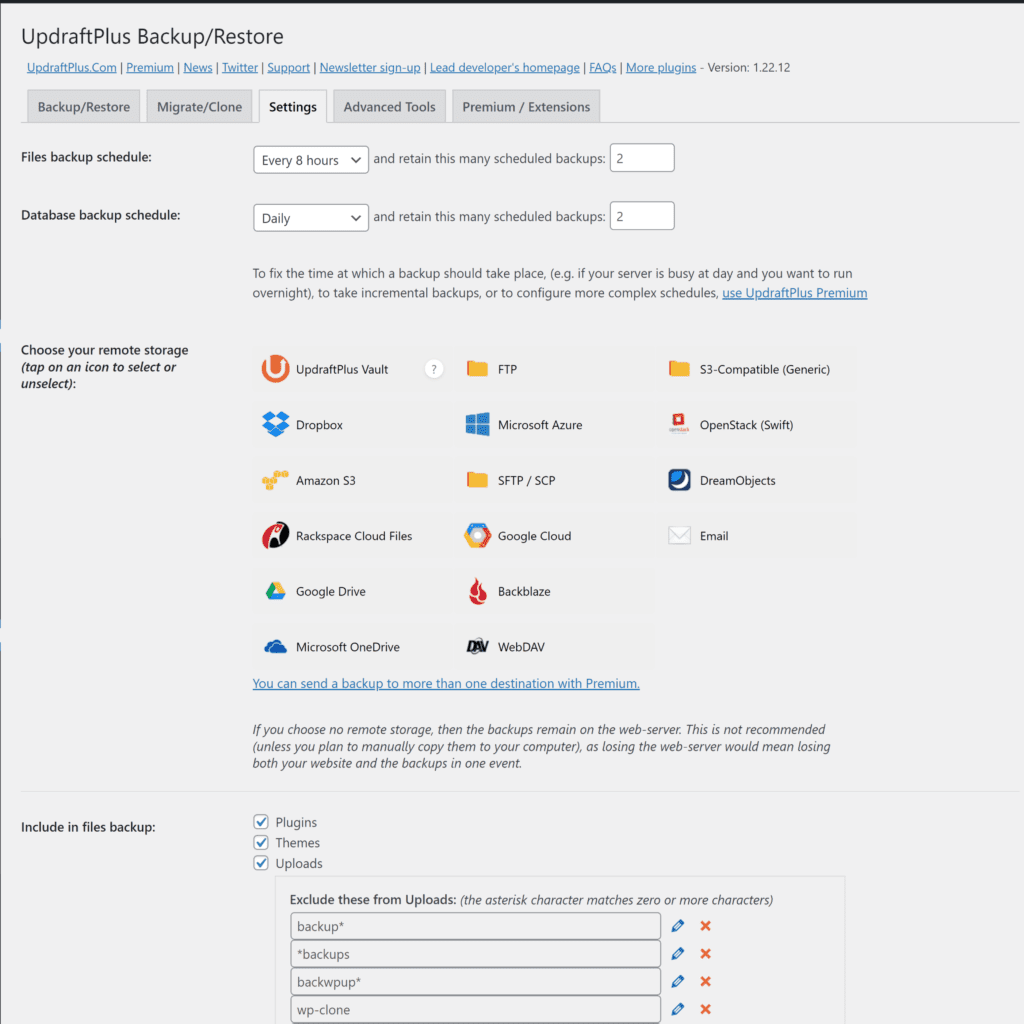Choose FTP remote storage icon
The width and height of the screenshot is (1024, 1024).
477,369
